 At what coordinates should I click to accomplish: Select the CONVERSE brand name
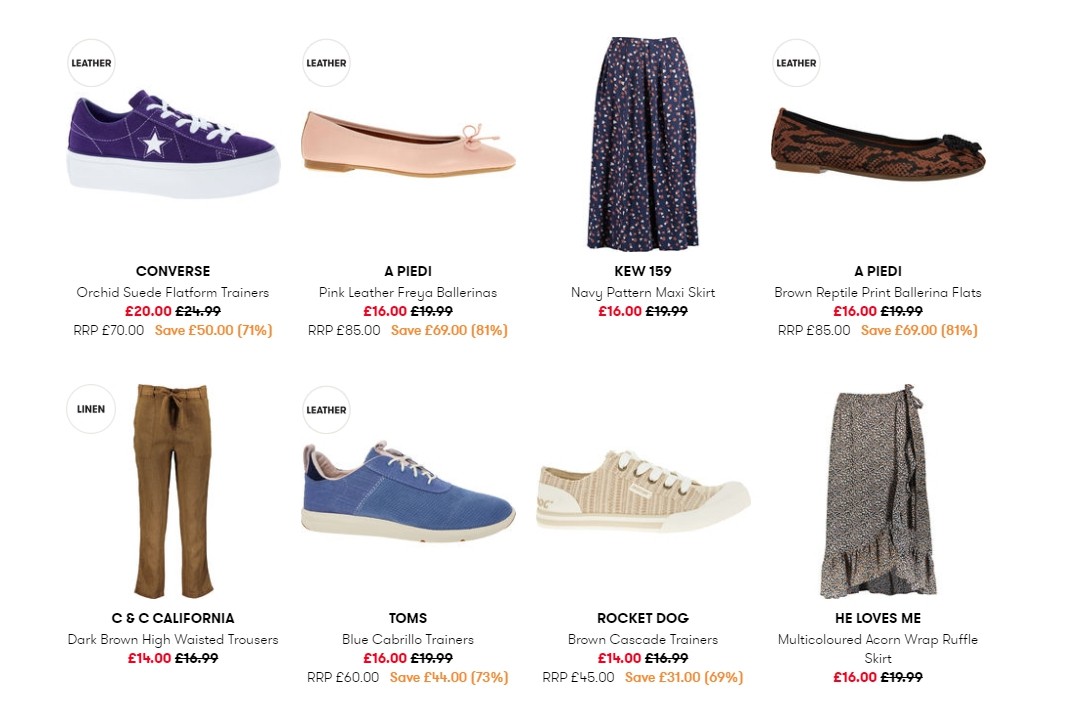pyautogui.click(x=173, y=271)
